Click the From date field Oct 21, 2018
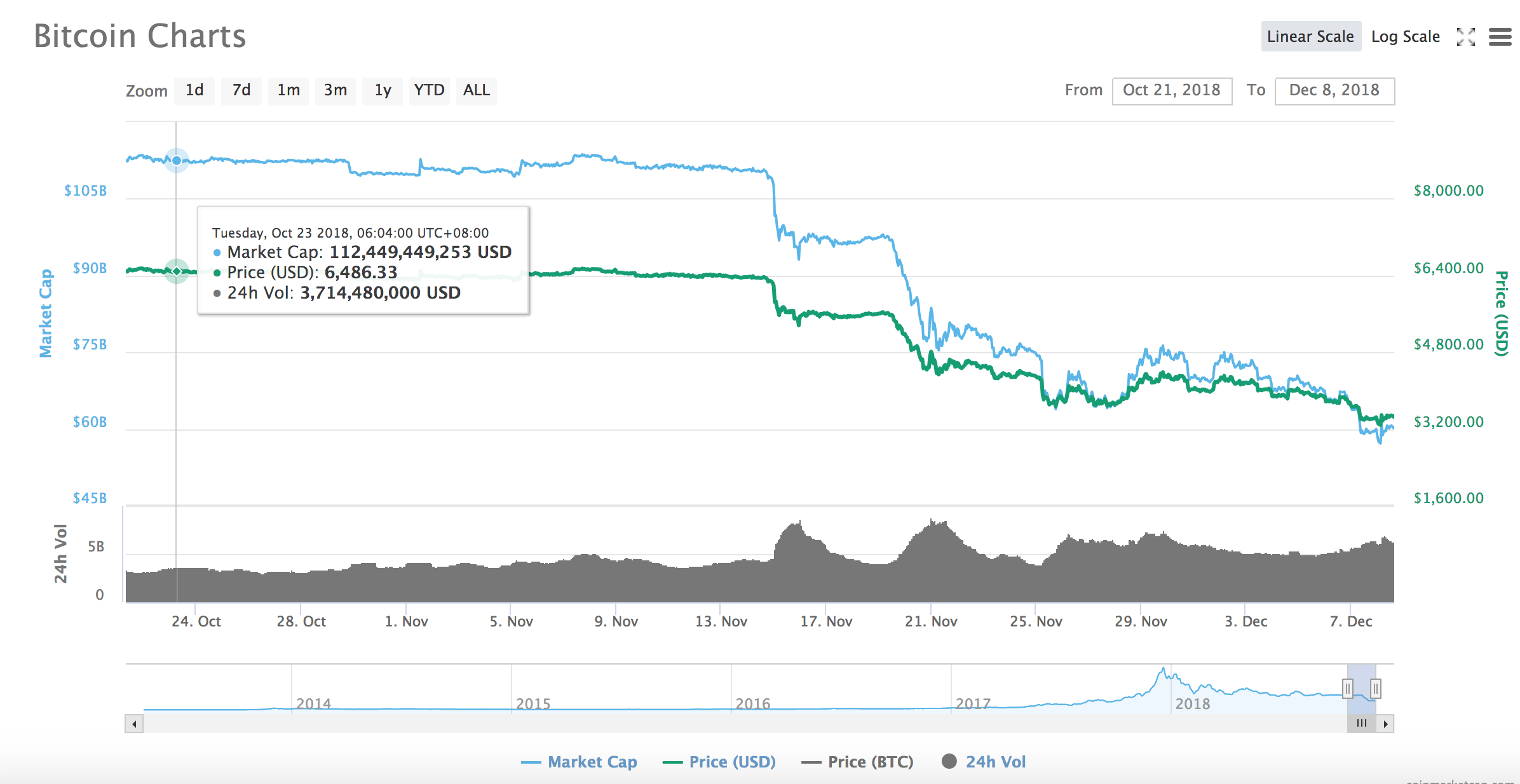The image size is (1520, 784). tap(1172, 91)
